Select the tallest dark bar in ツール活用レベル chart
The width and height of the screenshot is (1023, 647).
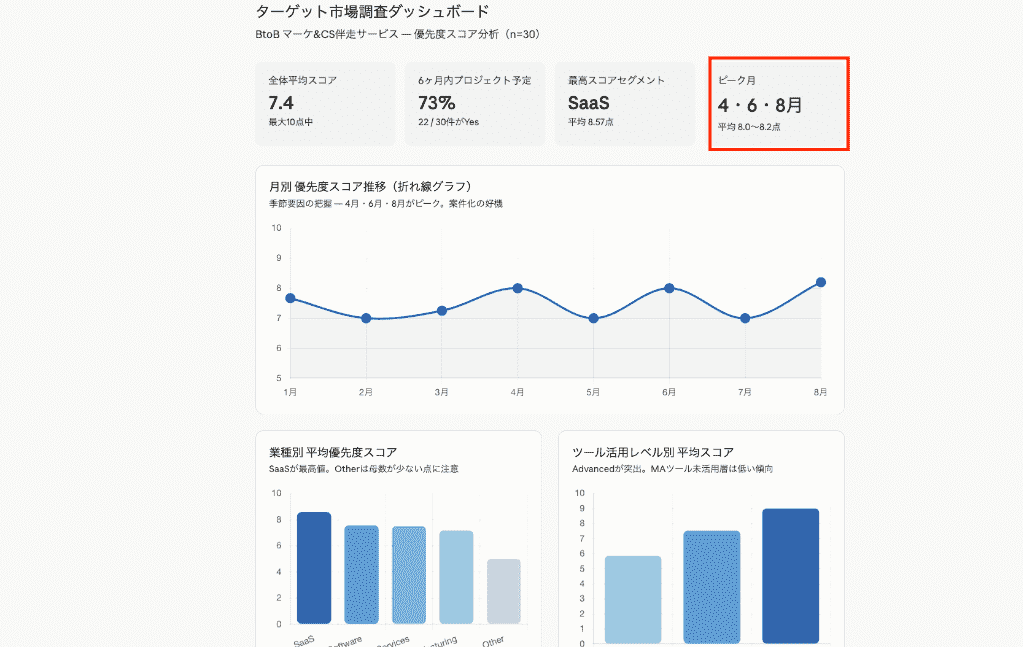click(790, 576)
